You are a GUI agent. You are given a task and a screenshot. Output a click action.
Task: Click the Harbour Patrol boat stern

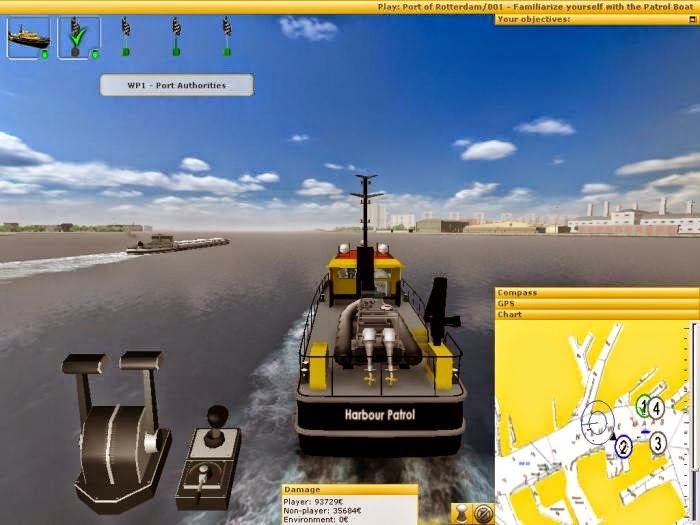[x=380, y=415]
